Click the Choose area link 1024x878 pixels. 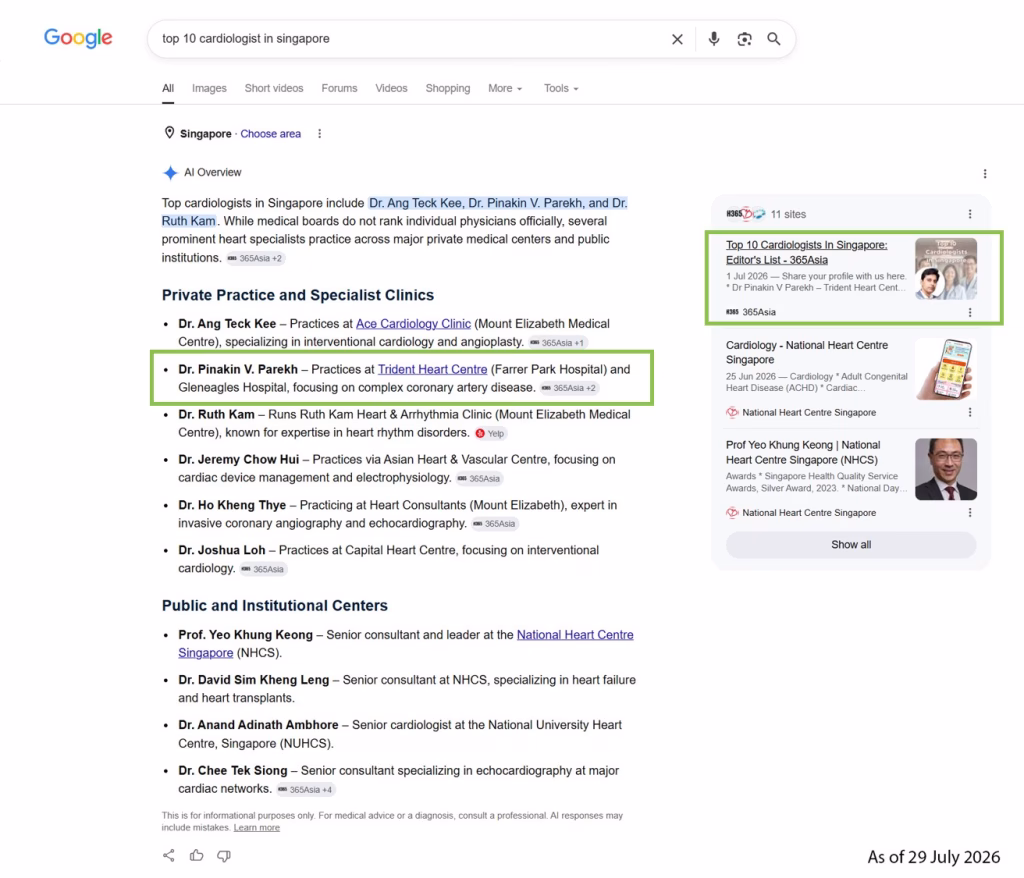point(270,134)
